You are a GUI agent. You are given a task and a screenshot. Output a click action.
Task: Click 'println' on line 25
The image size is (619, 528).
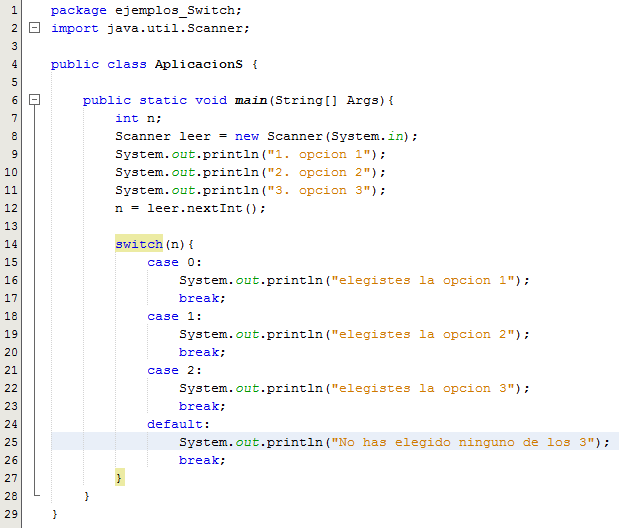tap(294, 442)
